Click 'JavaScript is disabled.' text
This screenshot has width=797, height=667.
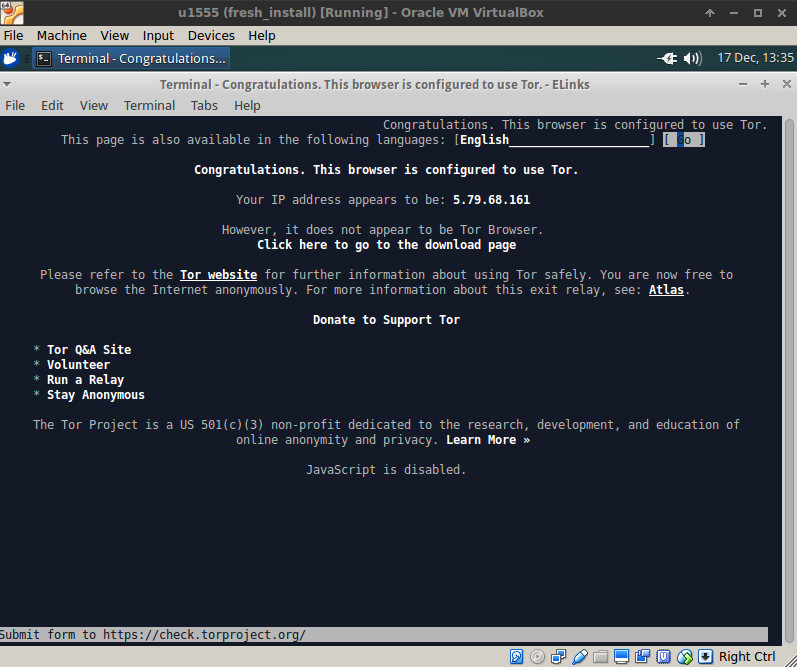point(386,470)
